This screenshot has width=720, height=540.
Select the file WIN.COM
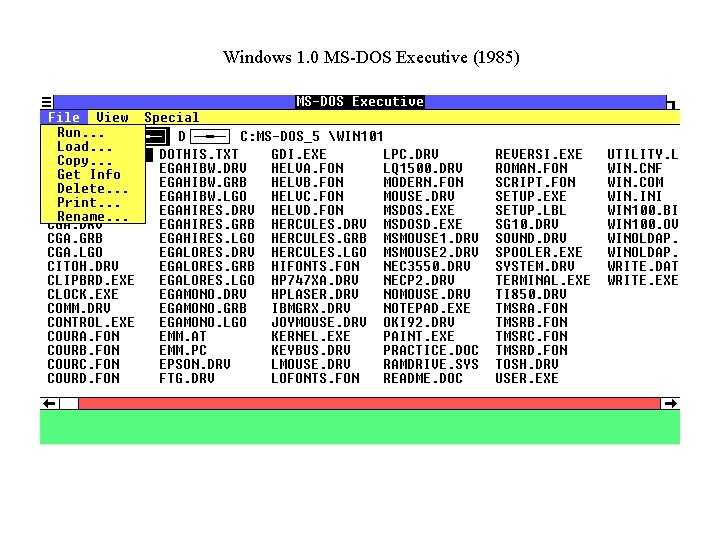click(x=635, y=182)
